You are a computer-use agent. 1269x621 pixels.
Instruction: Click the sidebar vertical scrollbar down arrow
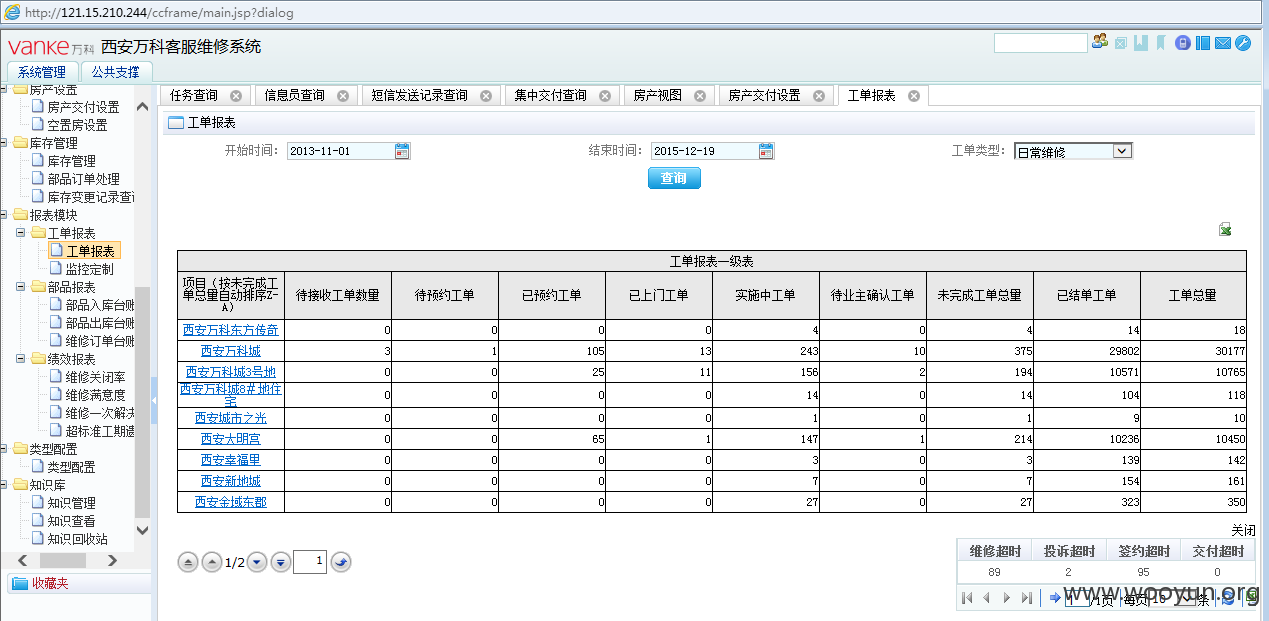click(x=142, y=531)
